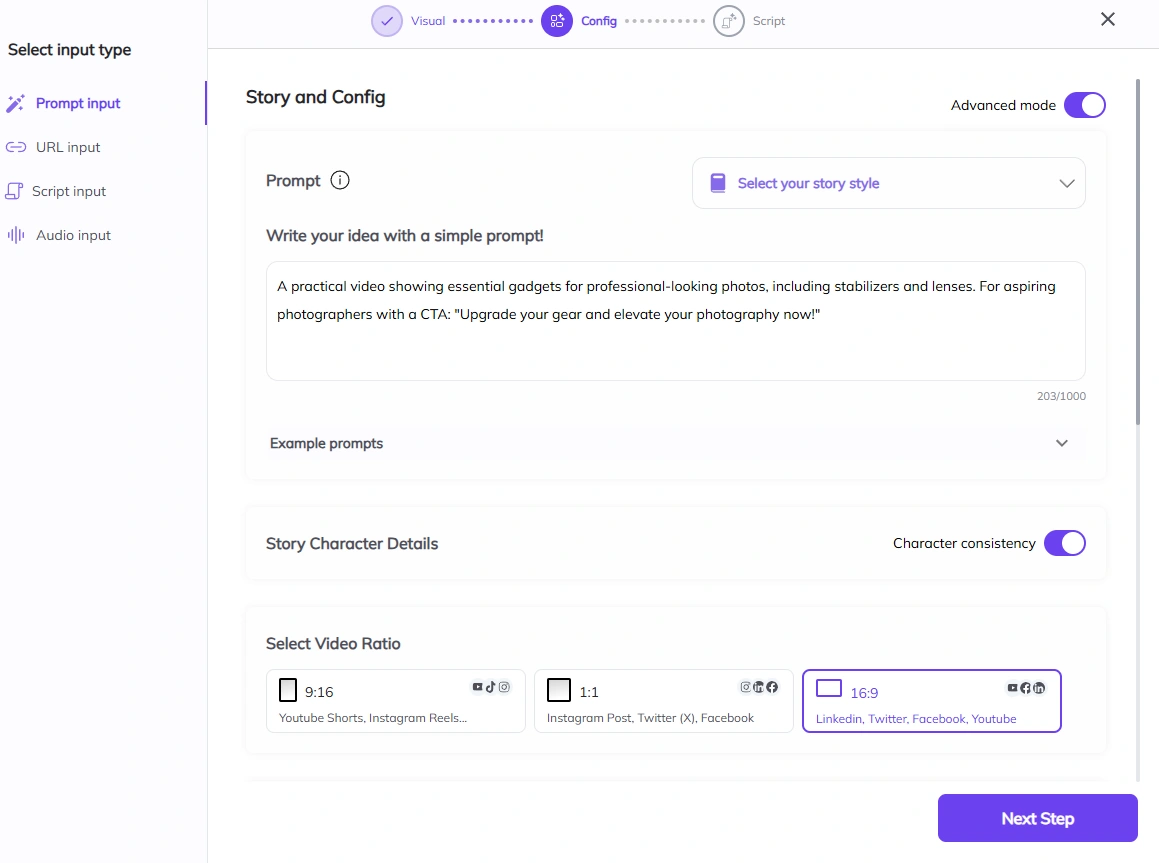Toggle Character consistency switch
The height and width of the screenshot is (863, 1159).
click(x=1064, y=543)
